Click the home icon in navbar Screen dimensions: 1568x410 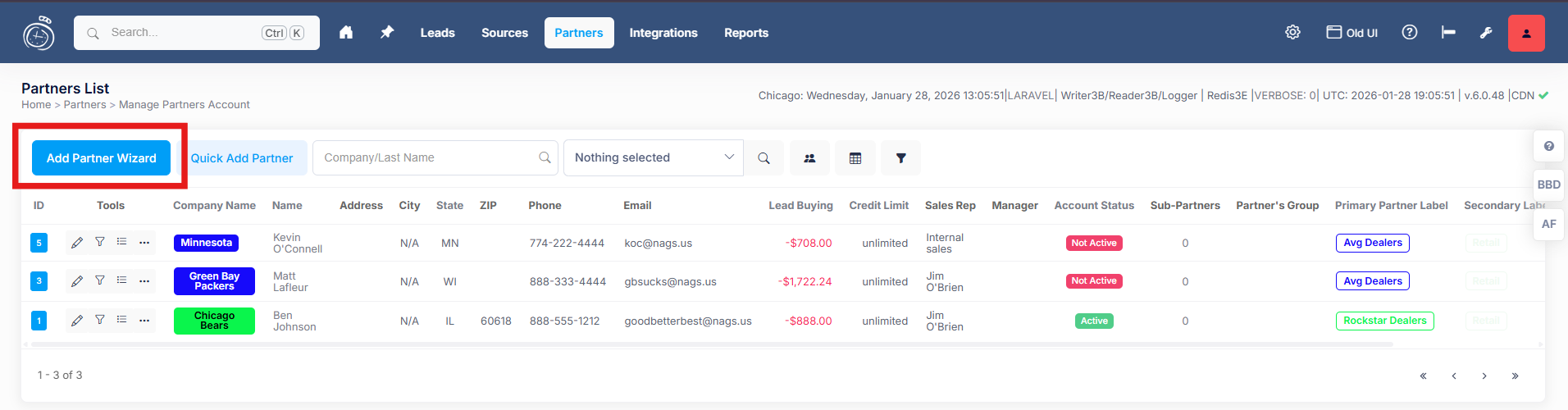(x=346, y=33)
